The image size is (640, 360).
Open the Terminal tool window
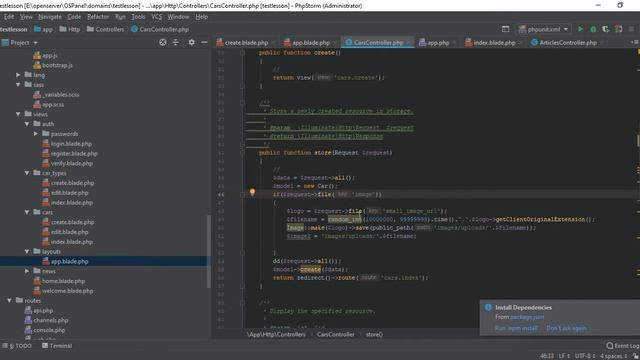[x=57, y=346]
